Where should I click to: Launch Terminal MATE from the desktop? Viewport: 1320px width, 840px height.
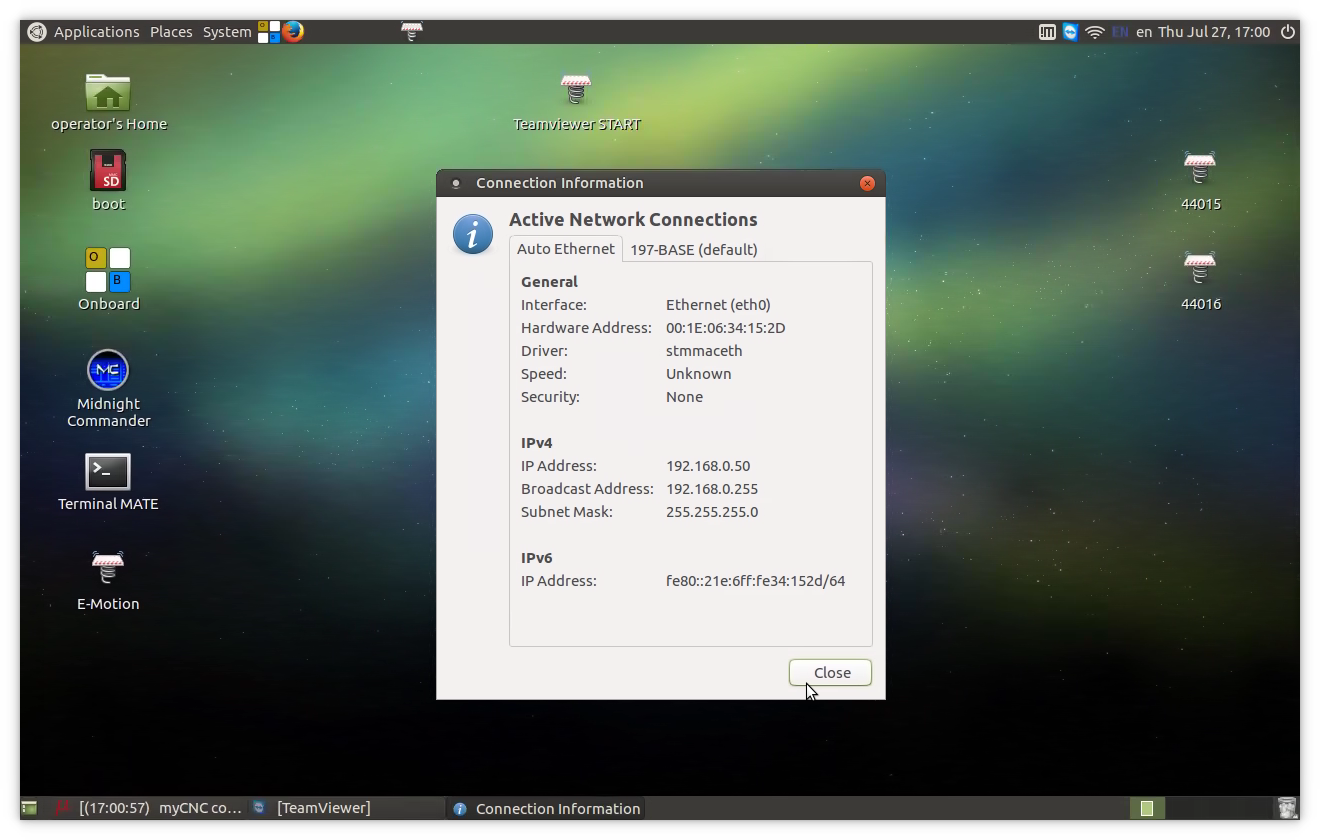point(108,472)
